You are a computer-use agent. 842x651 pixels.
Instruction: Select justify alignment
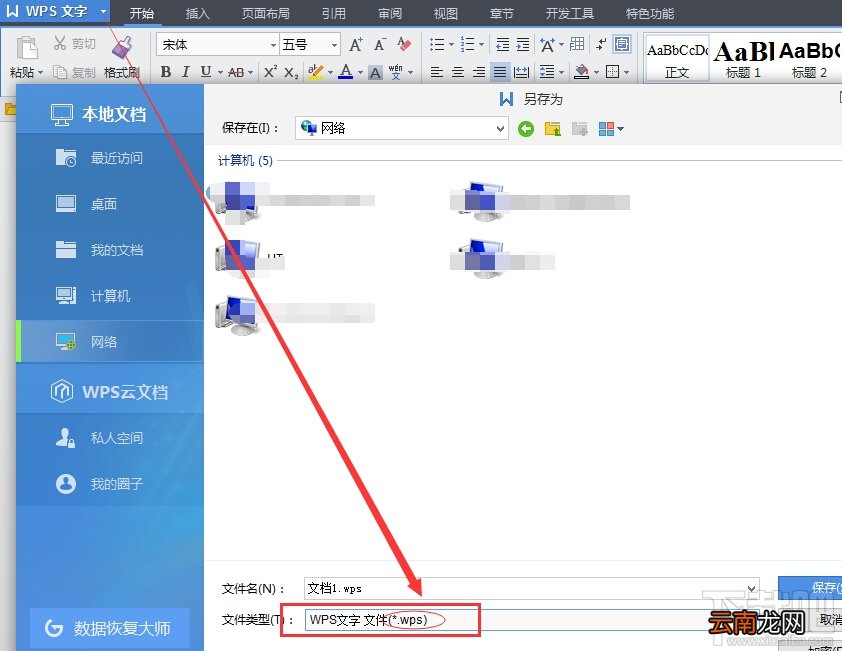pos(500,72)
